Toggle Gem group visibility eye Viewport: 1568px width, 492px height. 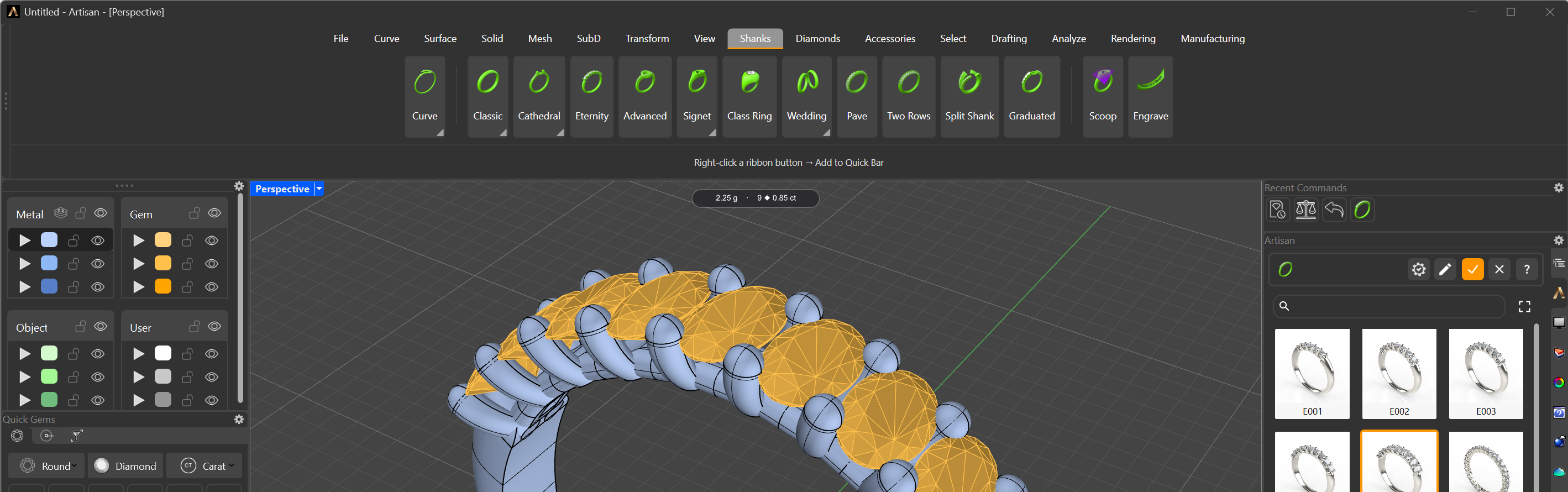pyautogui.click(x=214, y=213)
